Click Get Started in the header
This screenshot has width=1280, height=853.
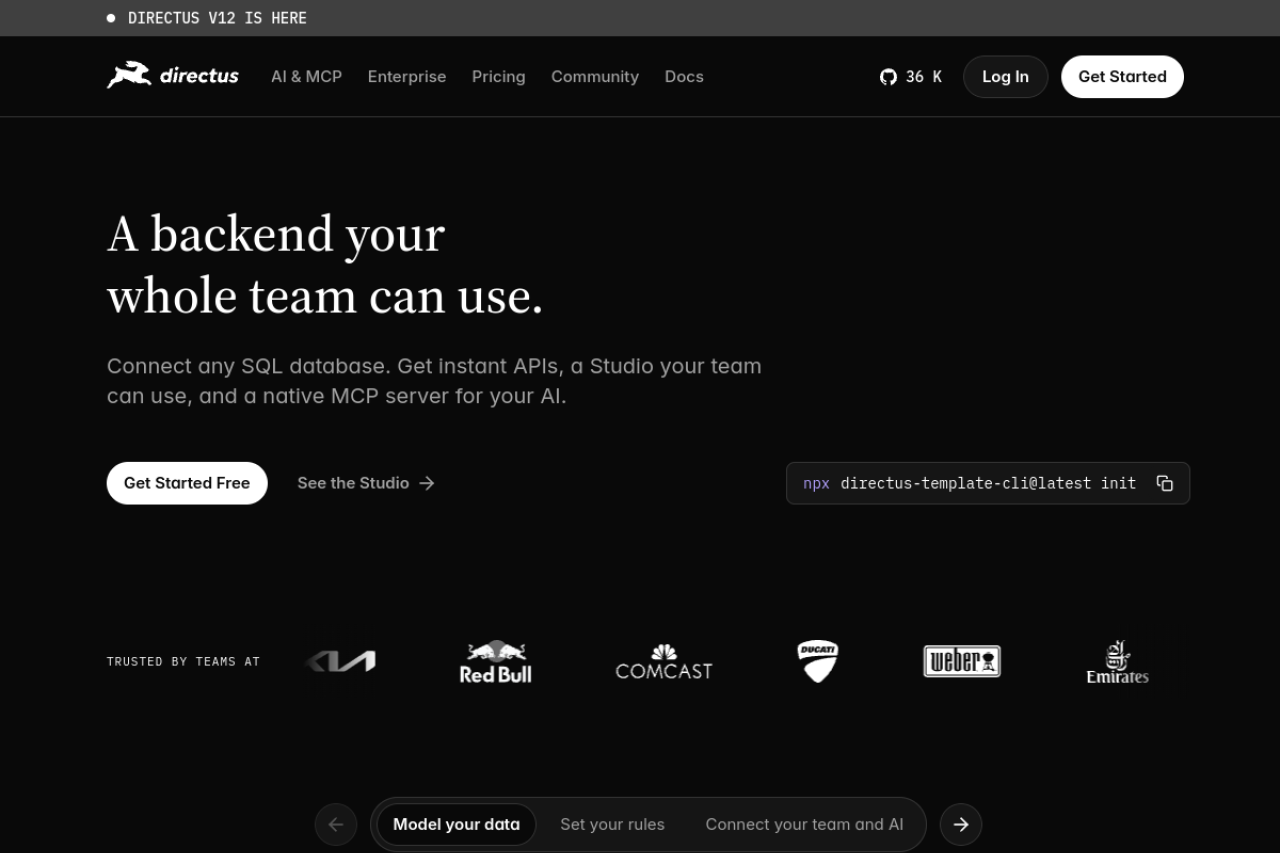tap(1122, 77)
